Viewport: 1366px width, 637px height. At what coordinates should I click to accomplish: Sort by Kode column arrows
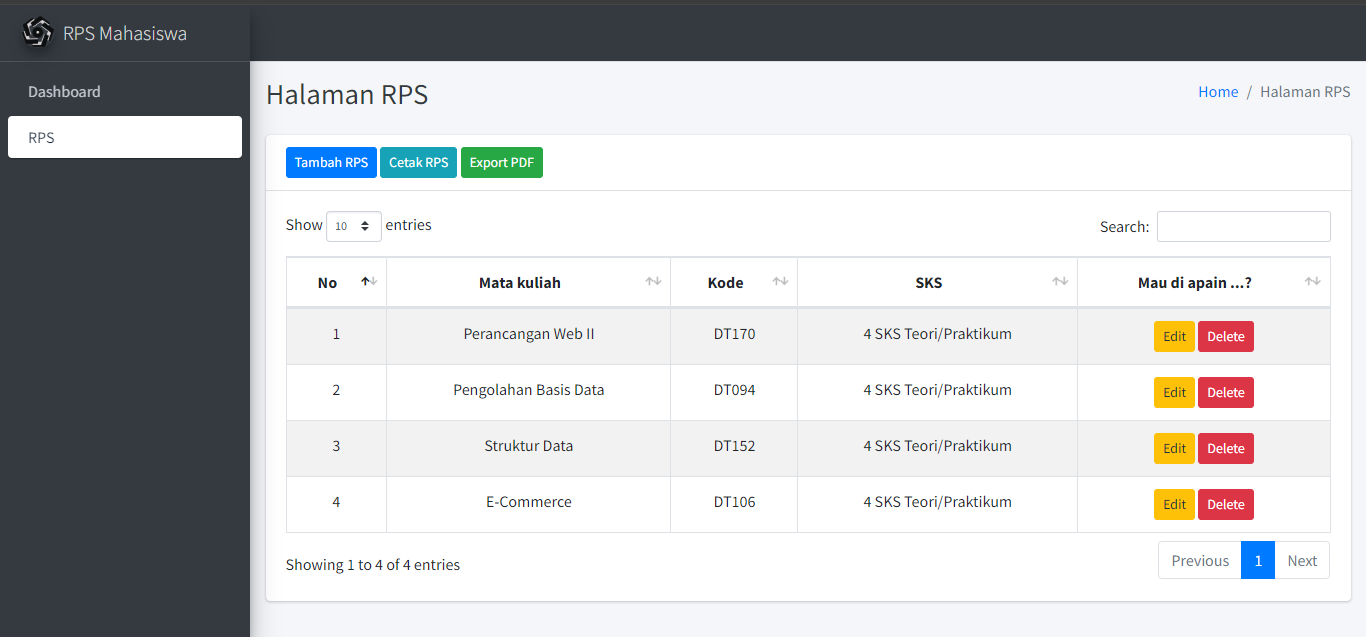pyautogui.click(x=780, y=282)
